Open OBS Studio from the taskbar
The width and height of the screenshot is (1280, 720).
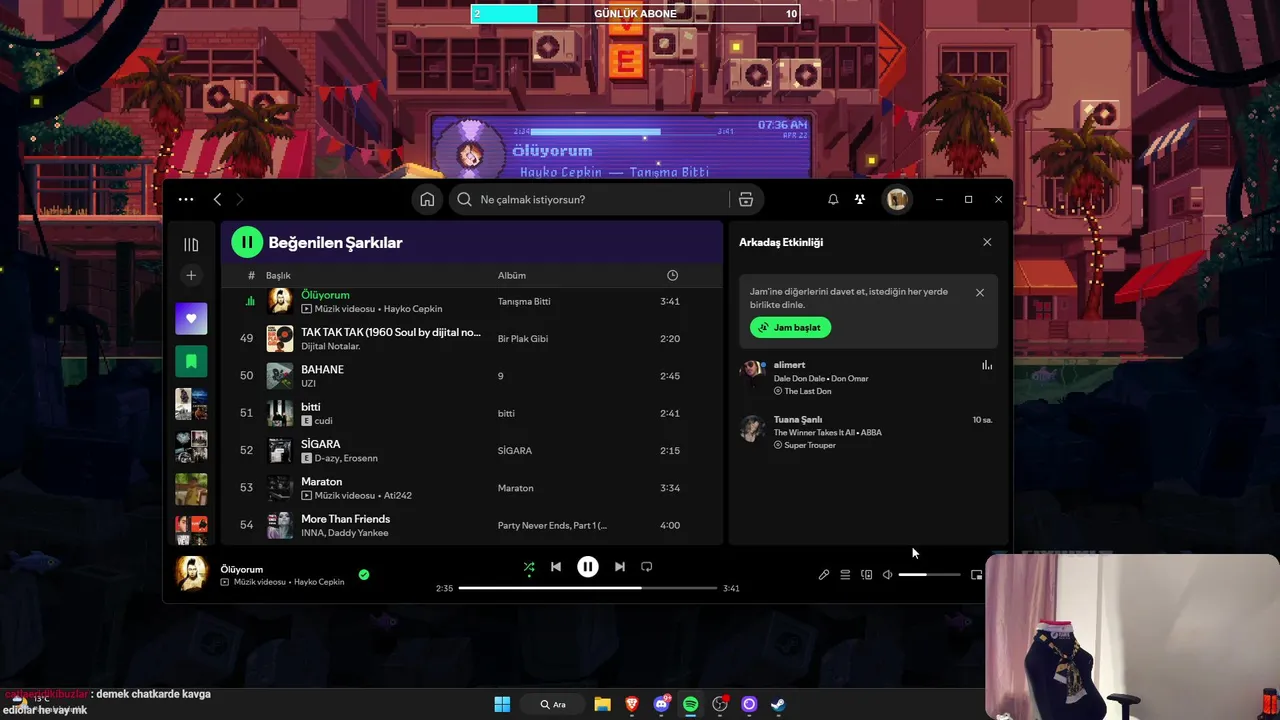click(720, 704)
